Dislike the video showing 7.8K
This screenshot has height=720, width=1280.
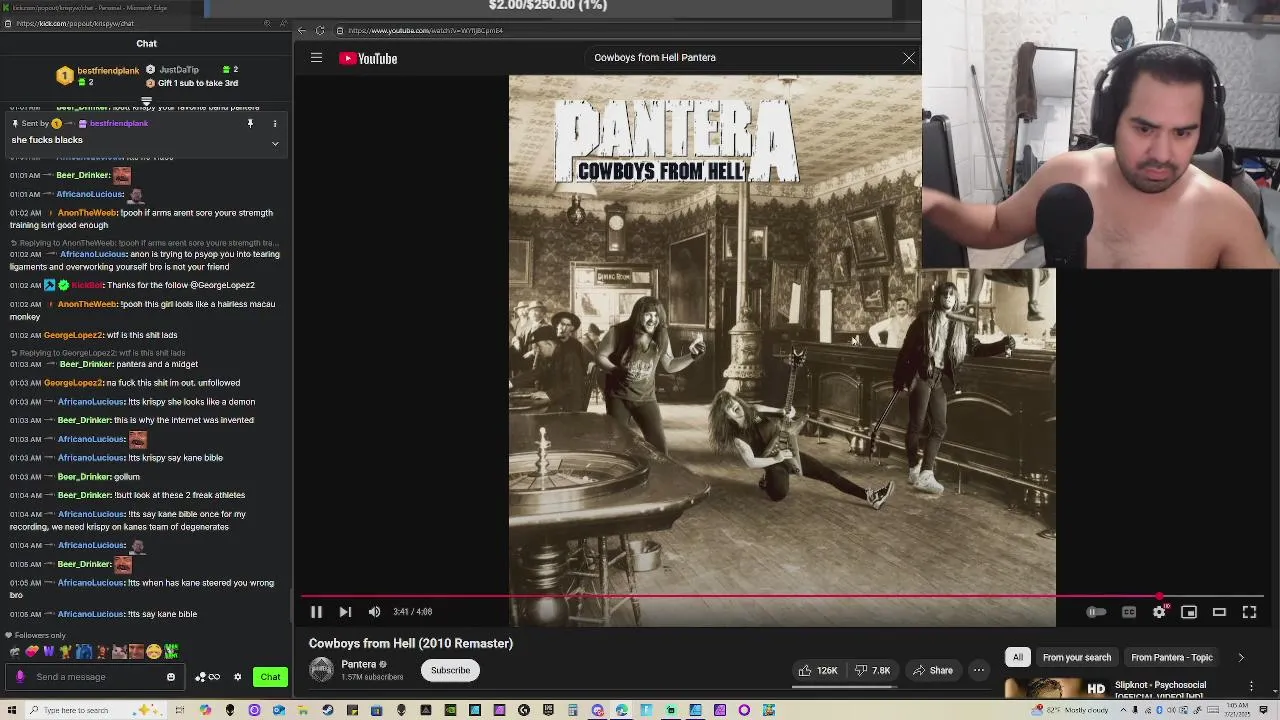873,670
